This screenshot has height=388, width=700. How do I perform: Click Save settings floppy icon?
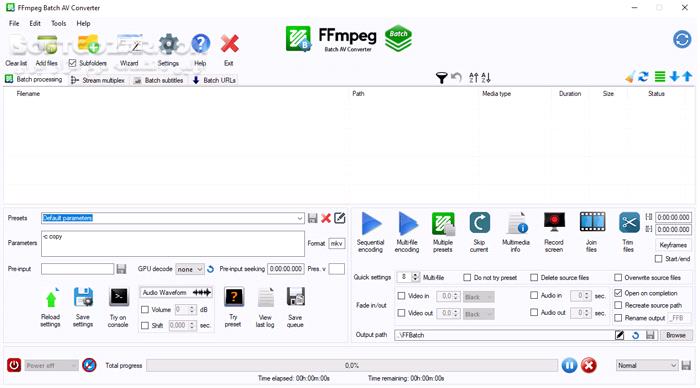point(83,297)
